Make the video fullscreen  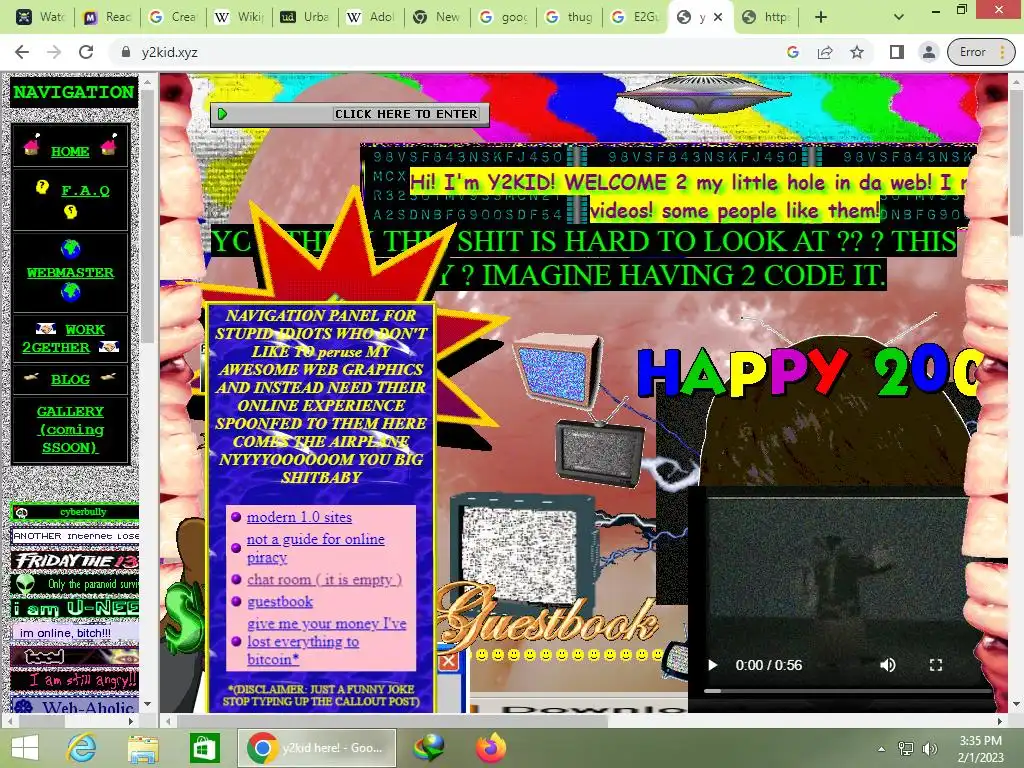tap(936, 665)
